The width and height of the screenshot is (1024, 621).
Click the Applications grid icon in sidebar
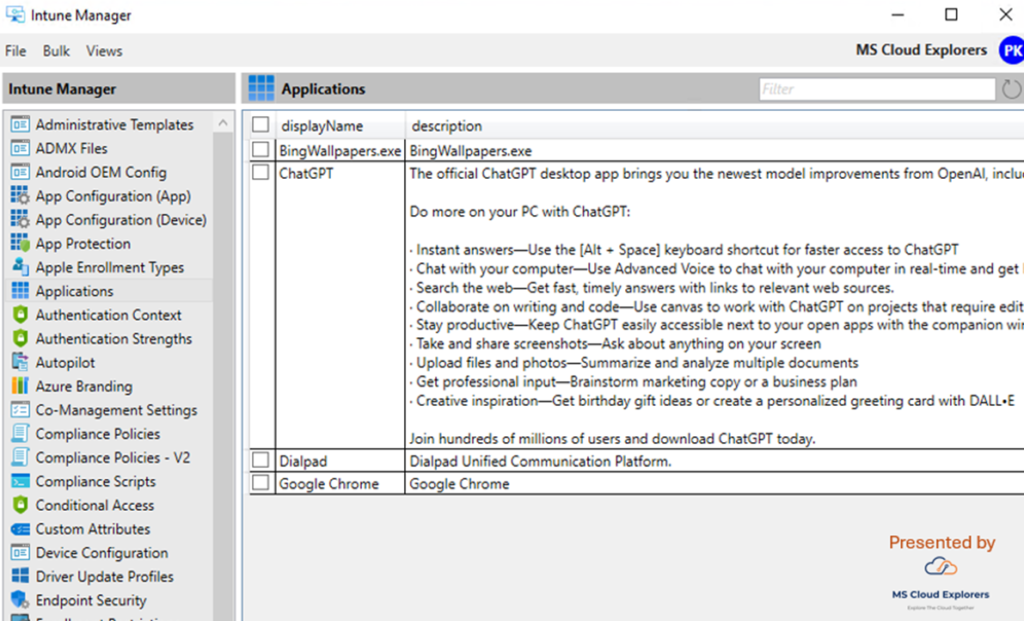[20, 291]
